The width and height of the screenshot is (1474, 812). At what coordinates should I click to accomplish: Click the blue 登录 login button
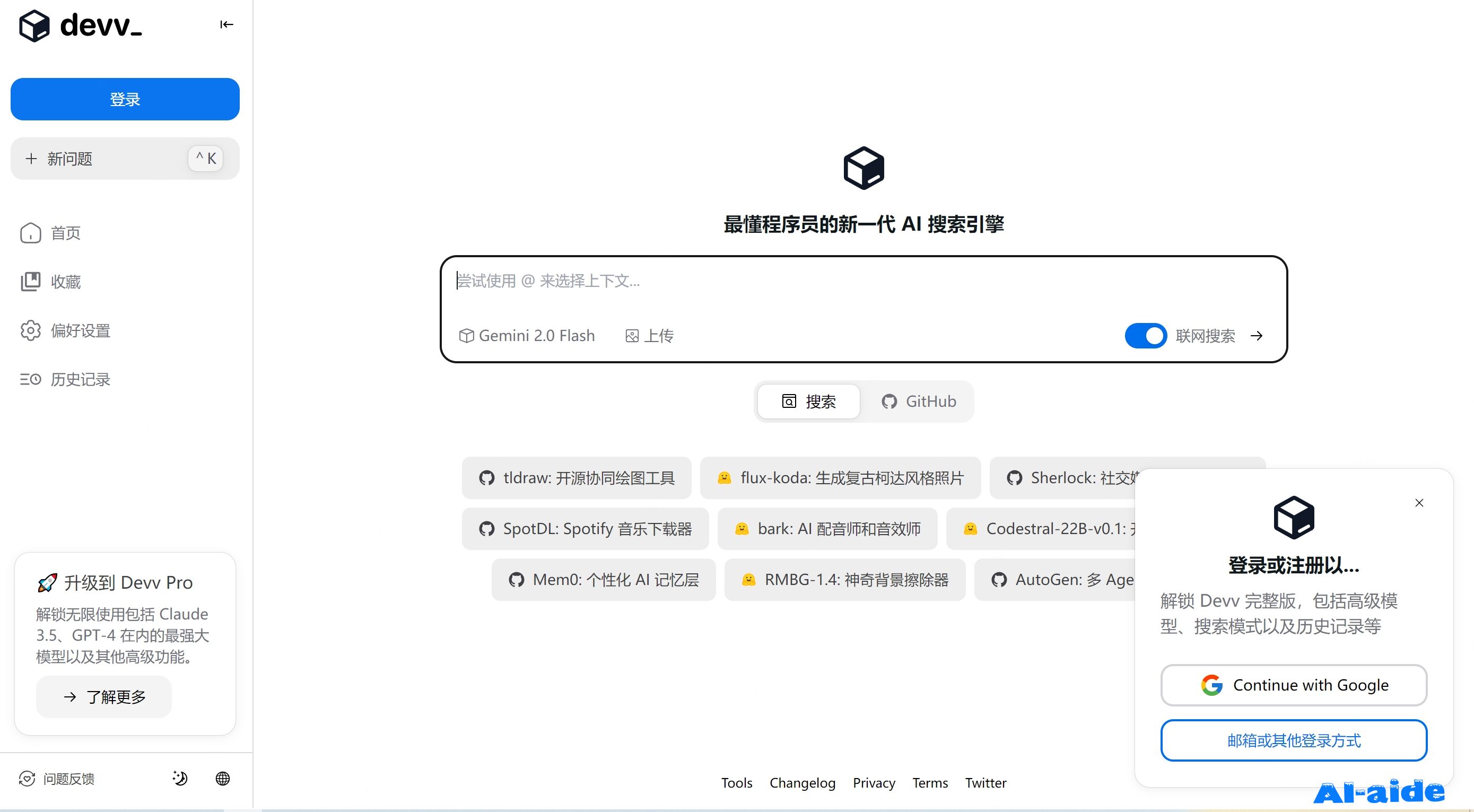pos(125,99)
